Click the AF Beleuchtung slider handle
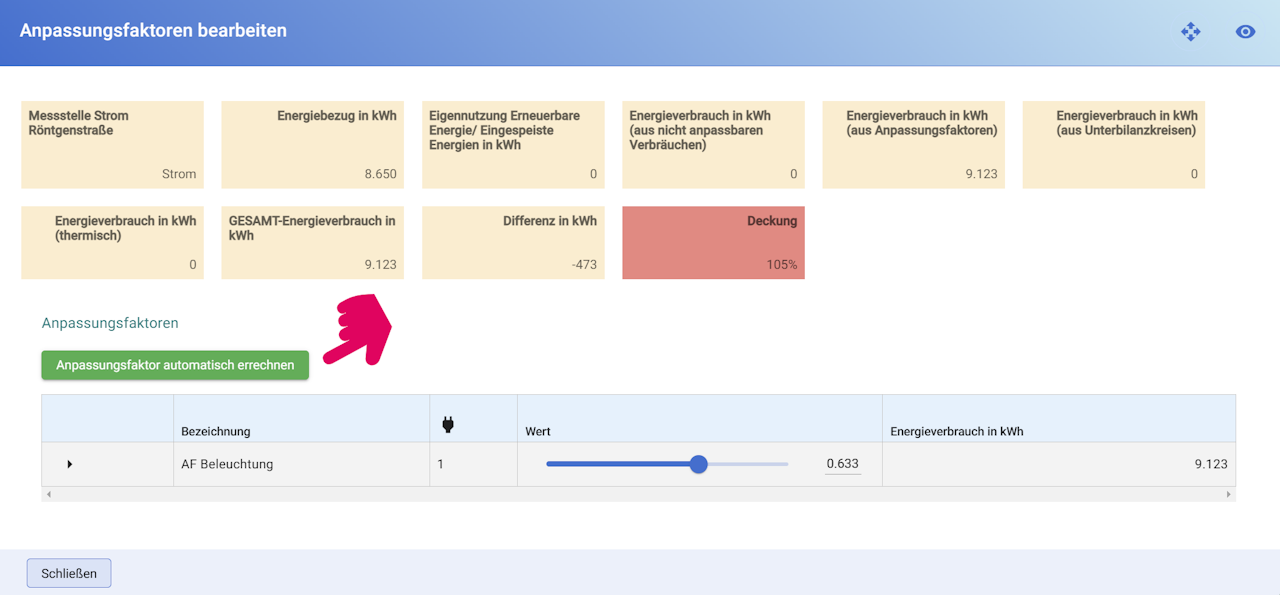Image resolution: width=1280 pixels, height=595 pixels. (699, 464)
